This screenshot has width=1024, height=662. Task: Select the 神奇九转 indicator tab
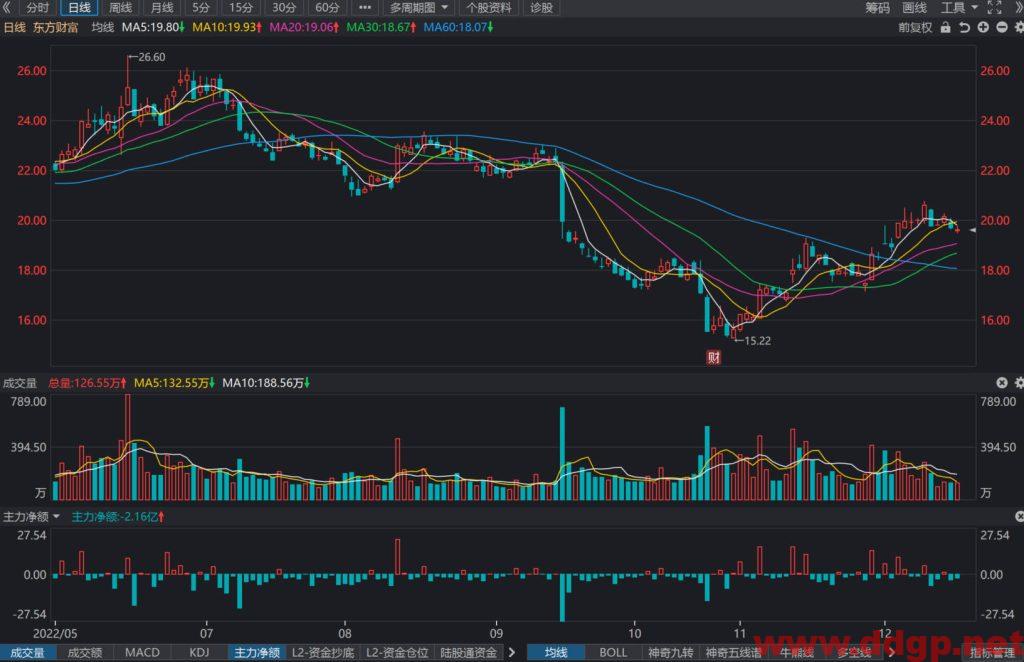(x=671, y=652)
